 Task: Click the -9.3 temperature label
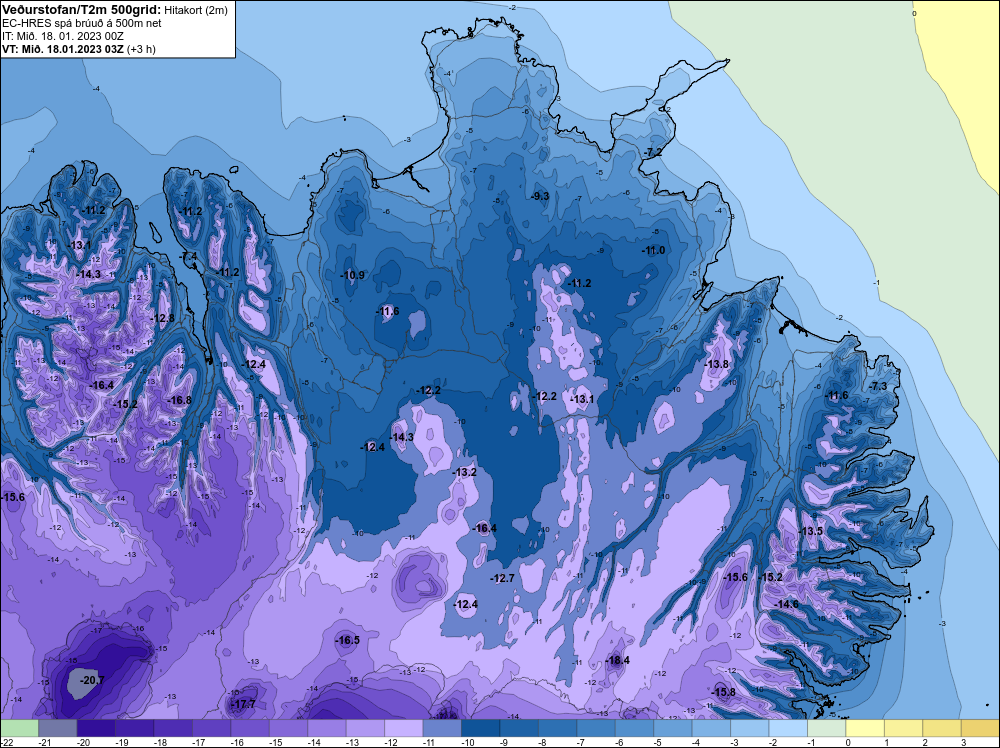[541, 196]
